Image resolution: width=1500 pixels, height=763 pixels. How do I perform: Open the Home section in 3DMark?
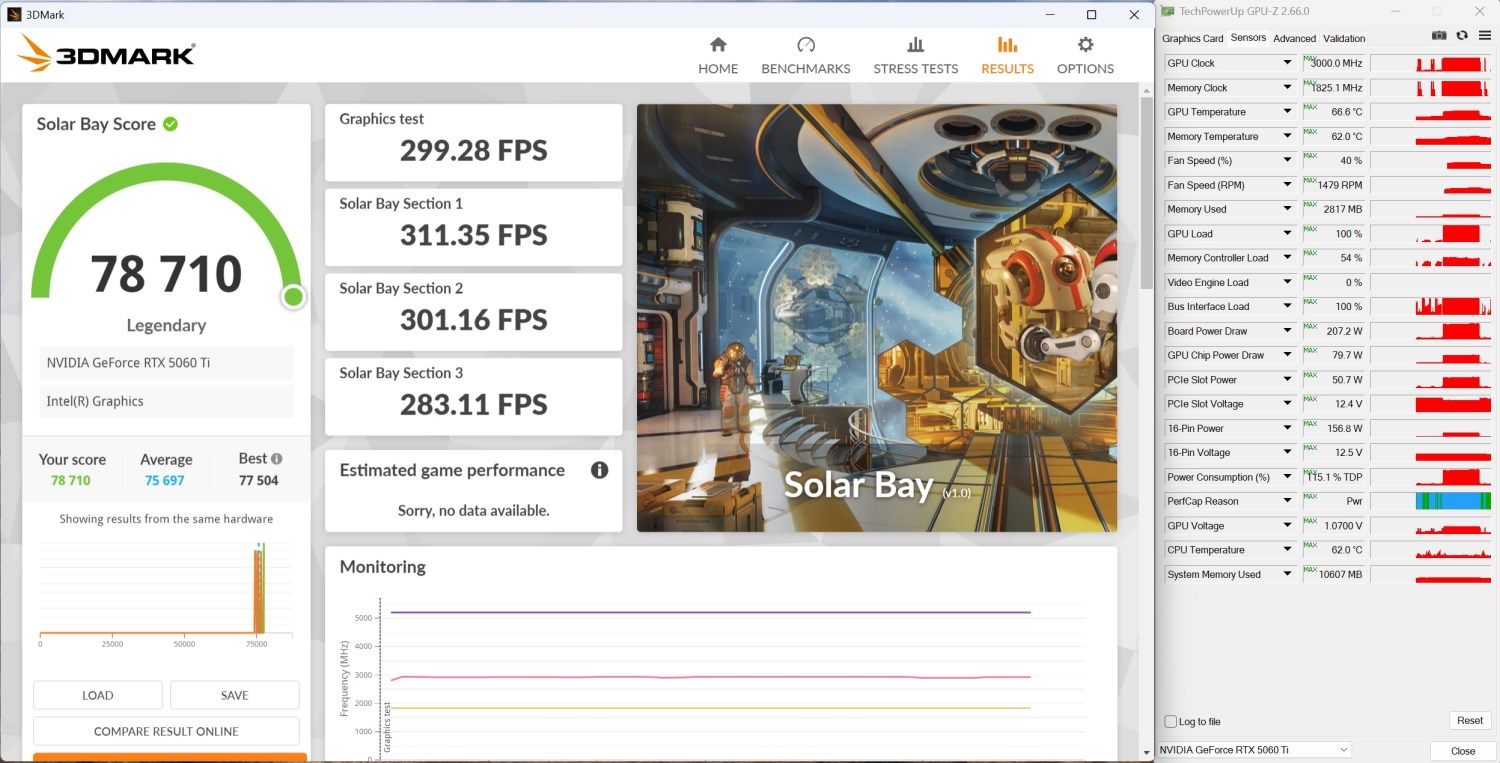[x=717, y=55]
